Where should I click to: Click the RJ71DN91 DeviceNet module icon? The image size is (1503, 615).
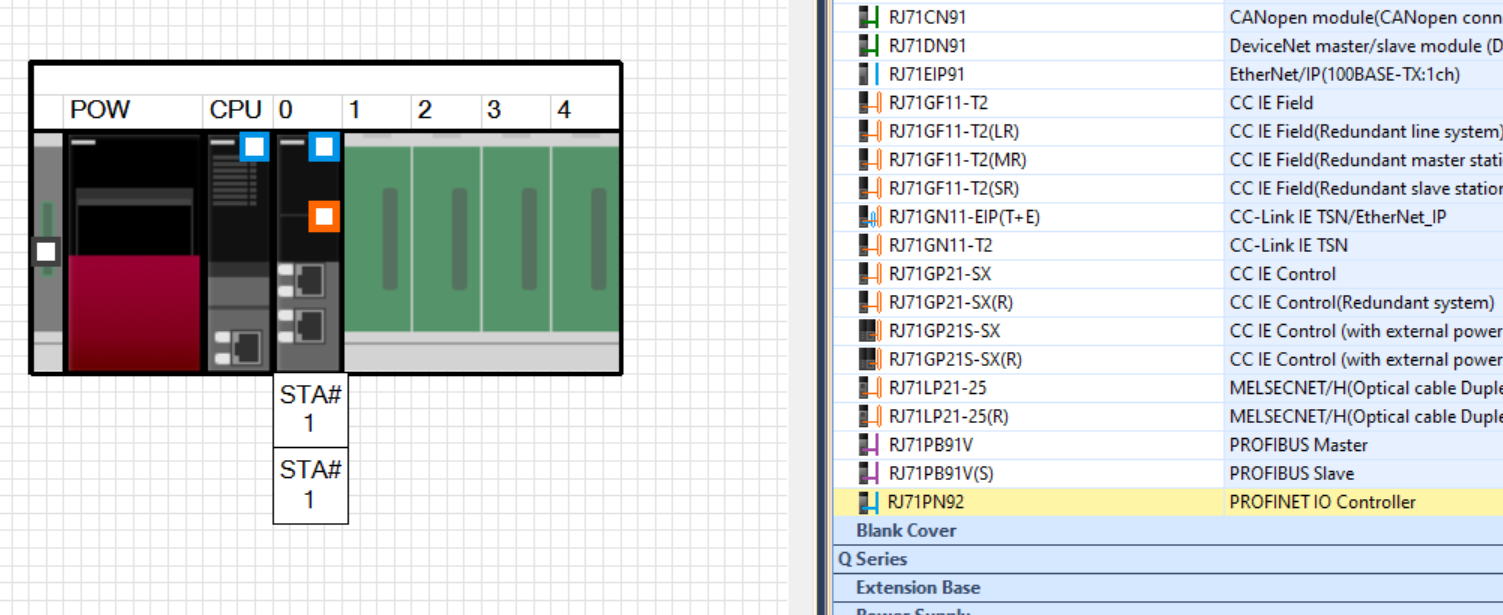869,46
